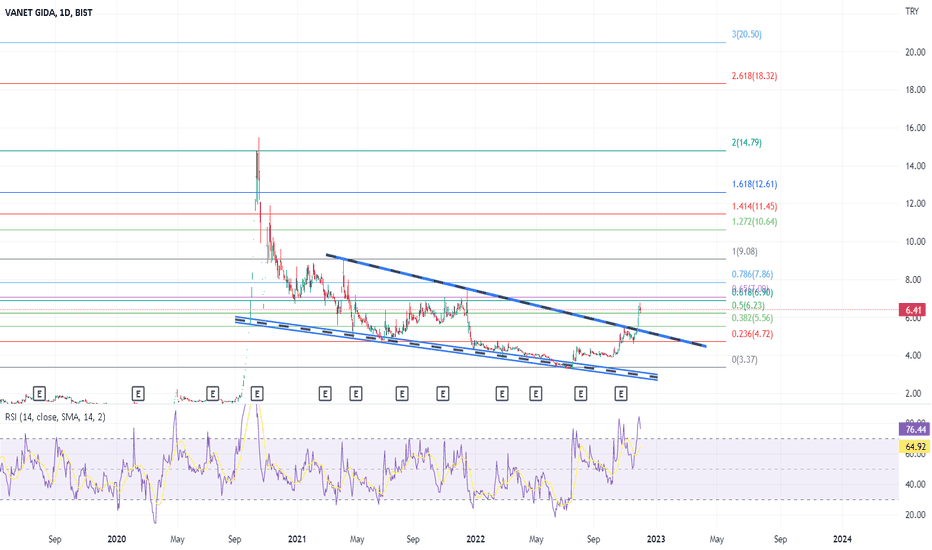932x550 pixels.
Task: Select the red Fibonacci line at 18.32
Action: 363,83
